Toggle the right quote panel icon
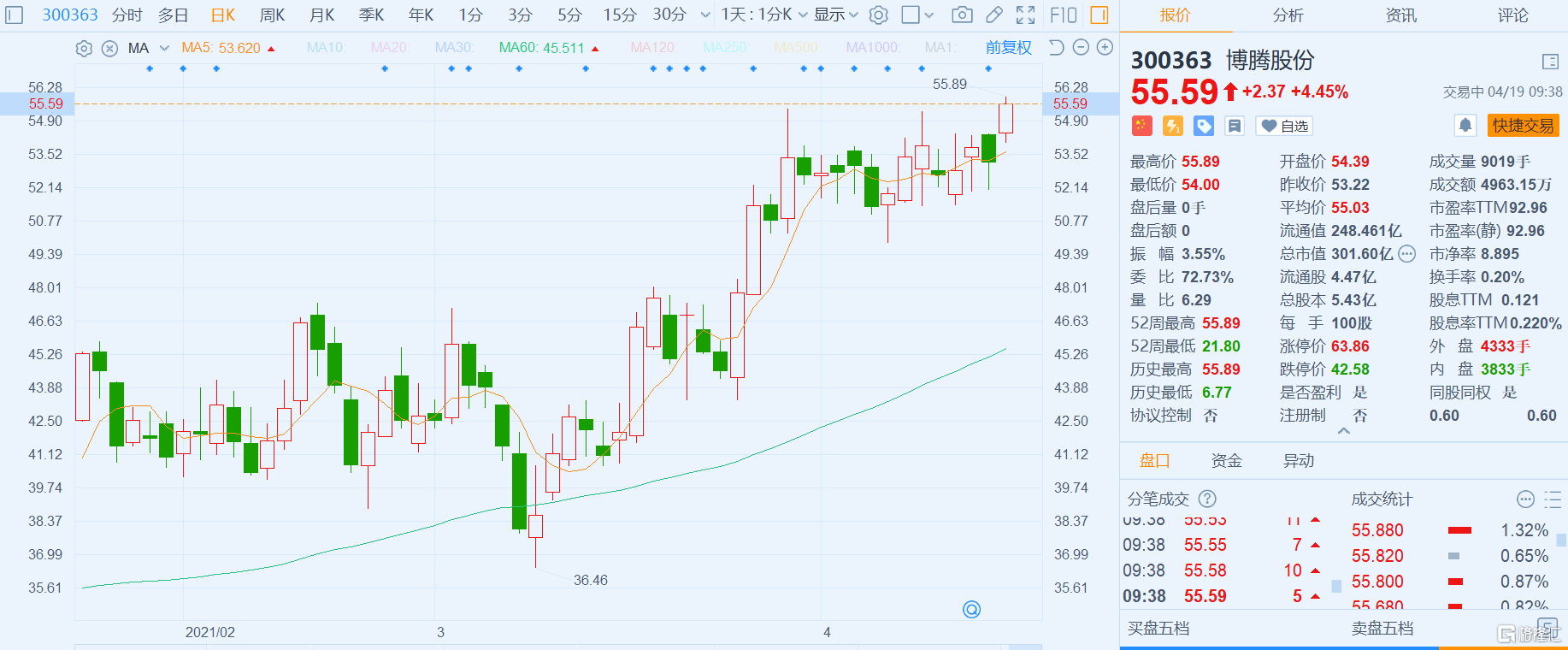This screenshot has height=650, width=1568. tap(1099, 15)
